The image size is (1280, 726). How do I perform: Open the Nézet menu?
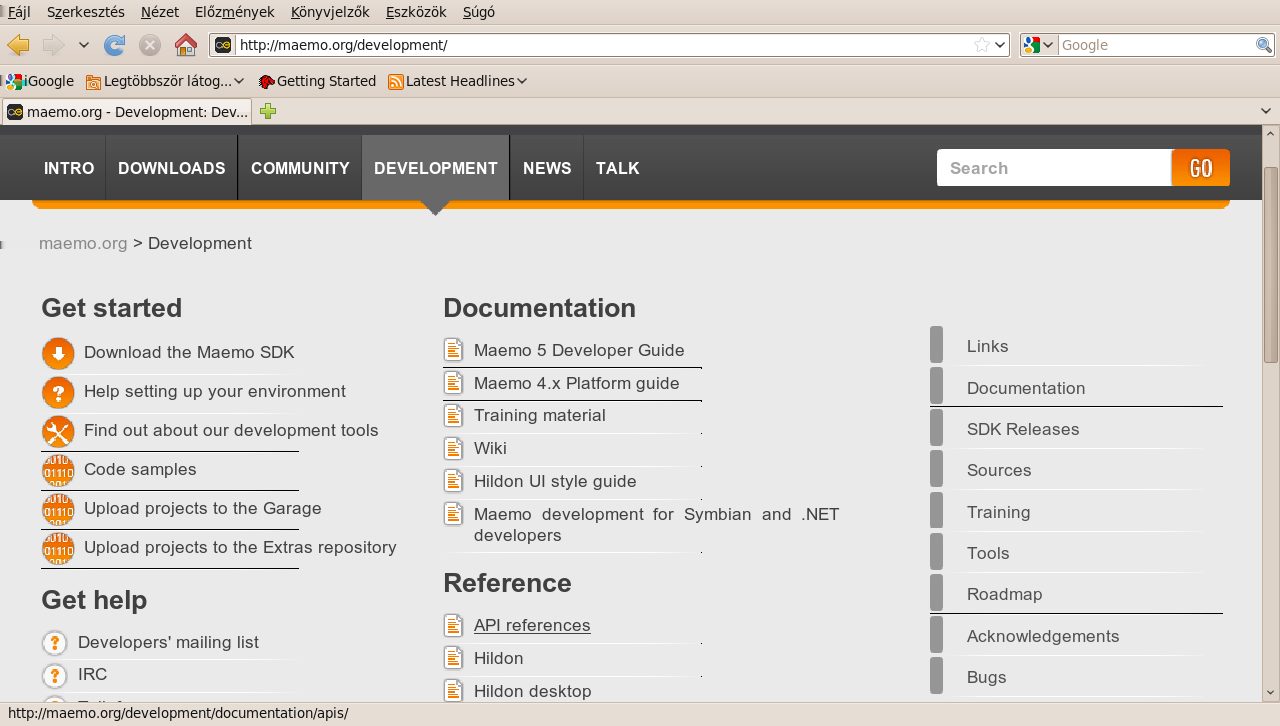click(160, 12)
